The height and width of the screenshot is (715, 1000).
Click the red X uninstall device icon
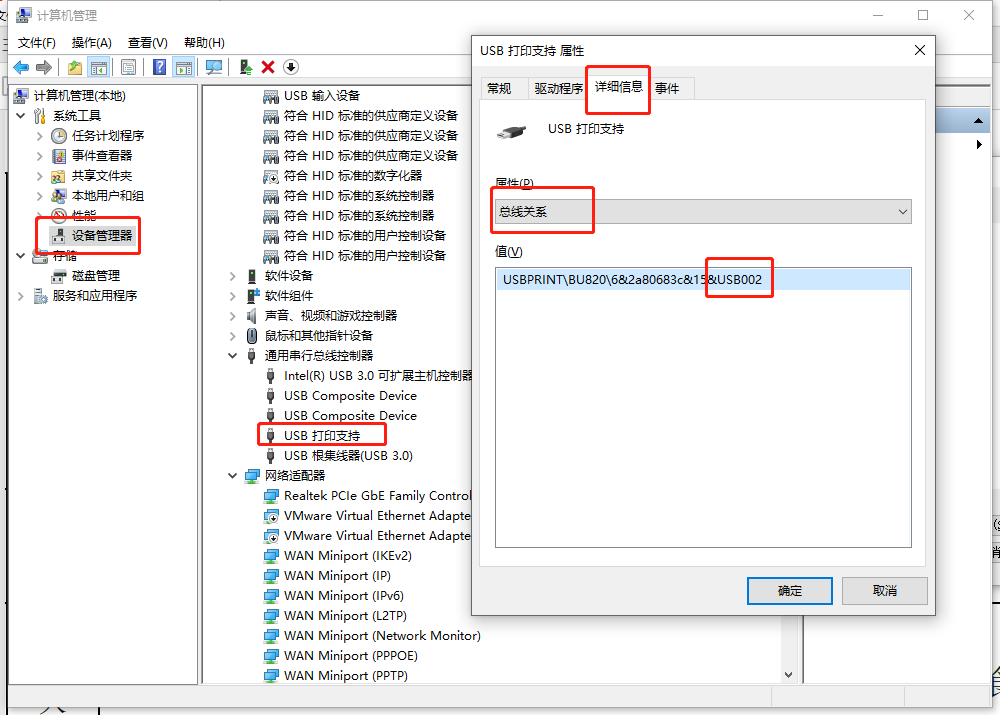pyautogui.click(x=268, y=67)
